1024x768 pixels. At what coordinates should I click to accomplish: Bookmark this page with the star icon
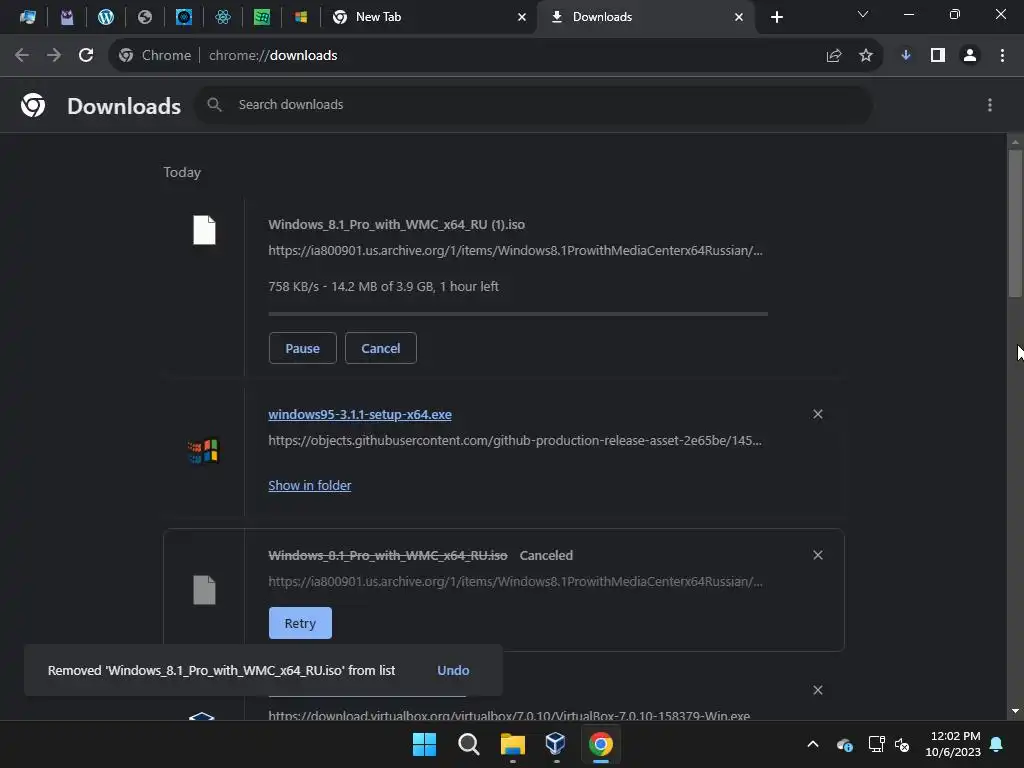[x=866, y=56]
